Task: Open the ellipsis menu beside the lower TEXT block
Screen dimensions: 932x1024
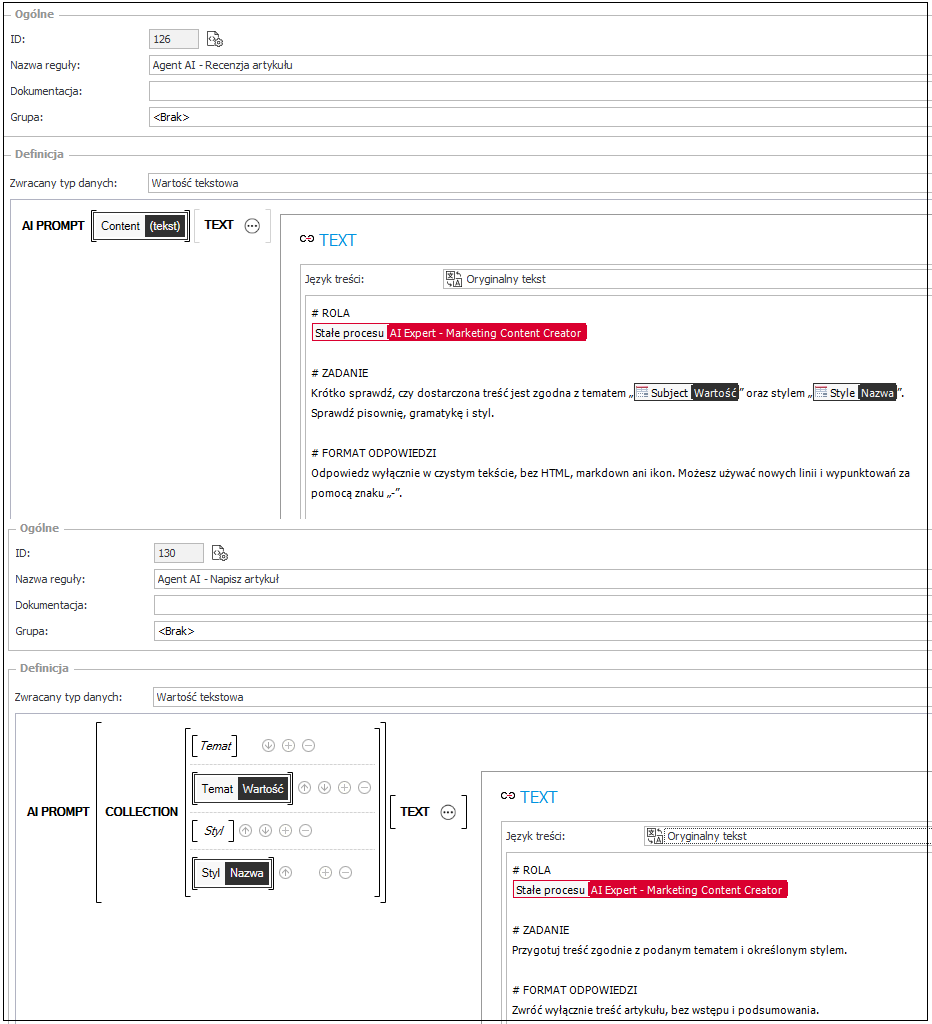Action: 448,812
